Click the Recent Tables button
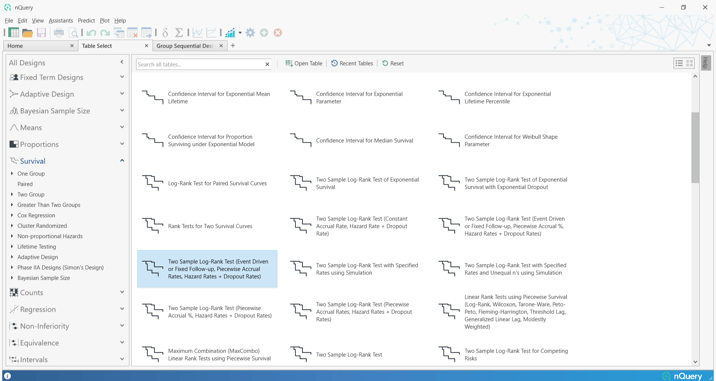 (352, 64)
